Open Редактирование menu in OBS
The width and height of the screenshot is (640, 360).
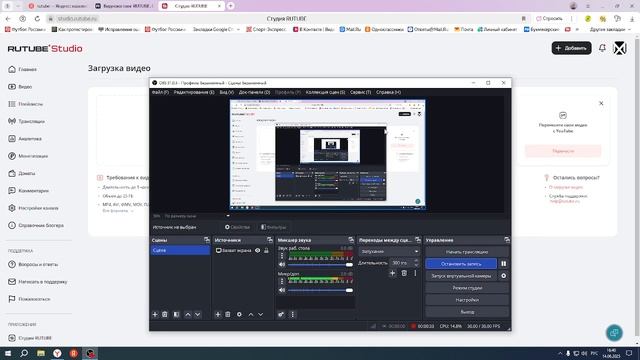pos(194,92)
